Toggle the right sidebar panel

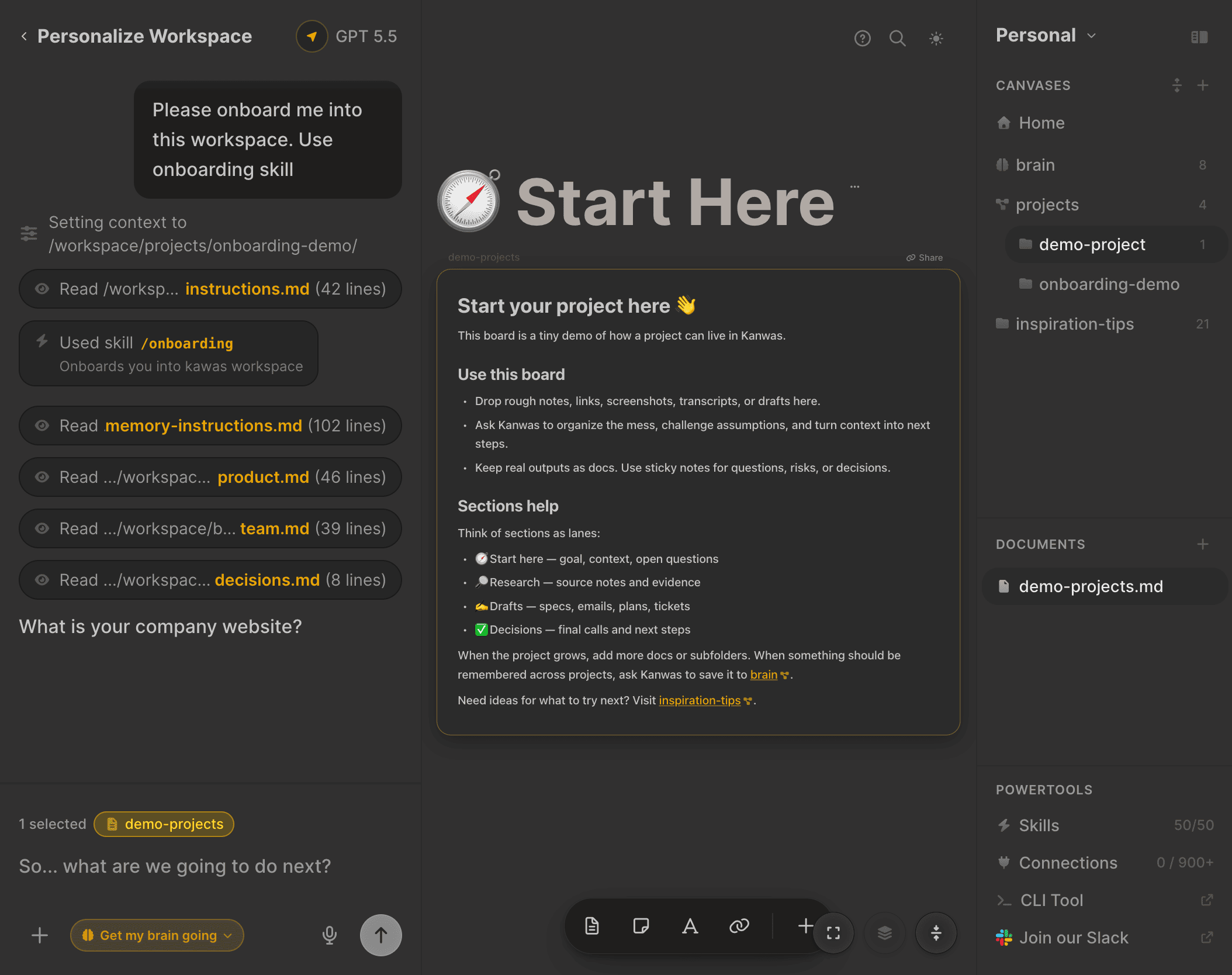1199,37
